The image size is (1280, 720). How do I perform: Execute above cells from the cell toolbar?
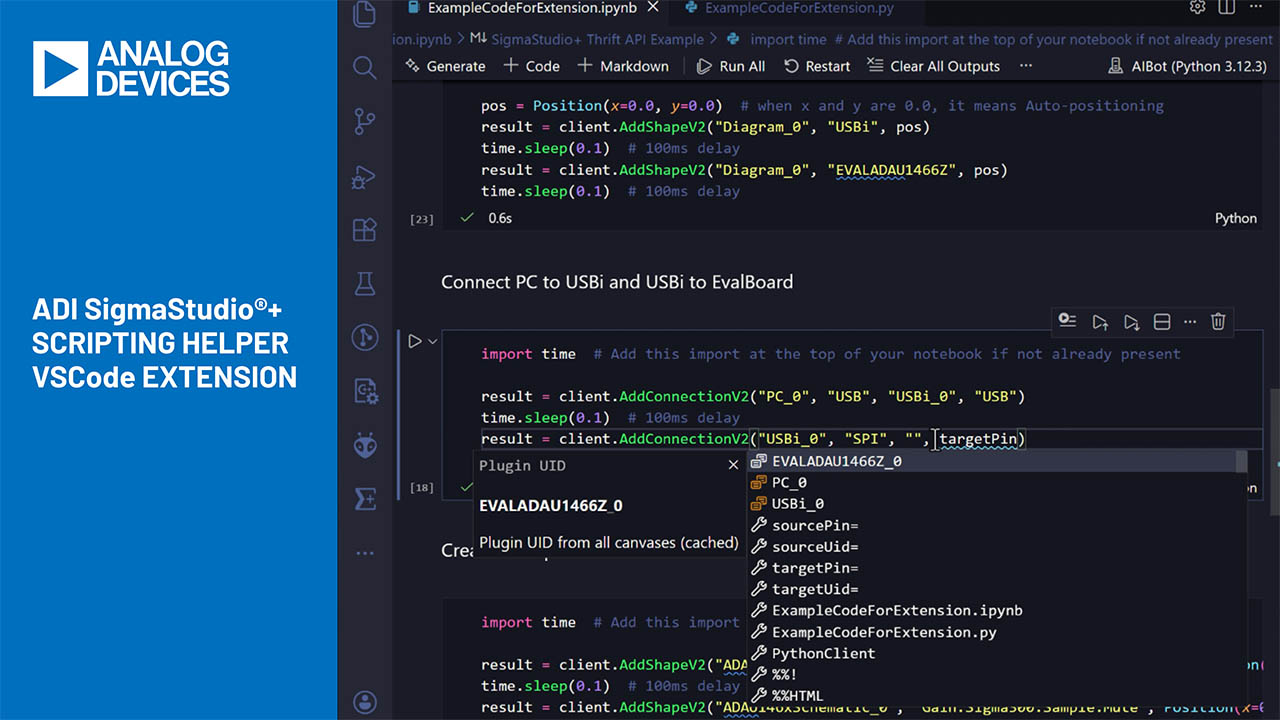tap(1100, 321)
